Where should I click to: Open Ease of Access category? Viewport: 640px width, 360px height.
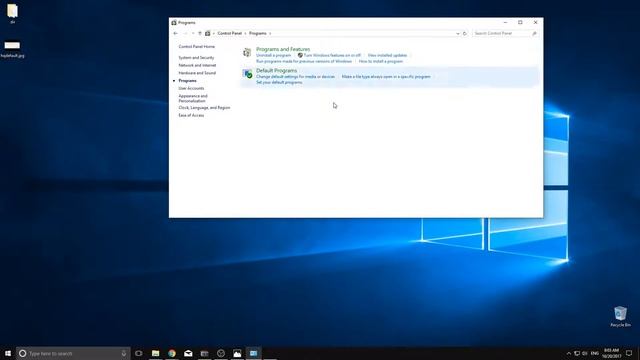[x=191, y=116]
